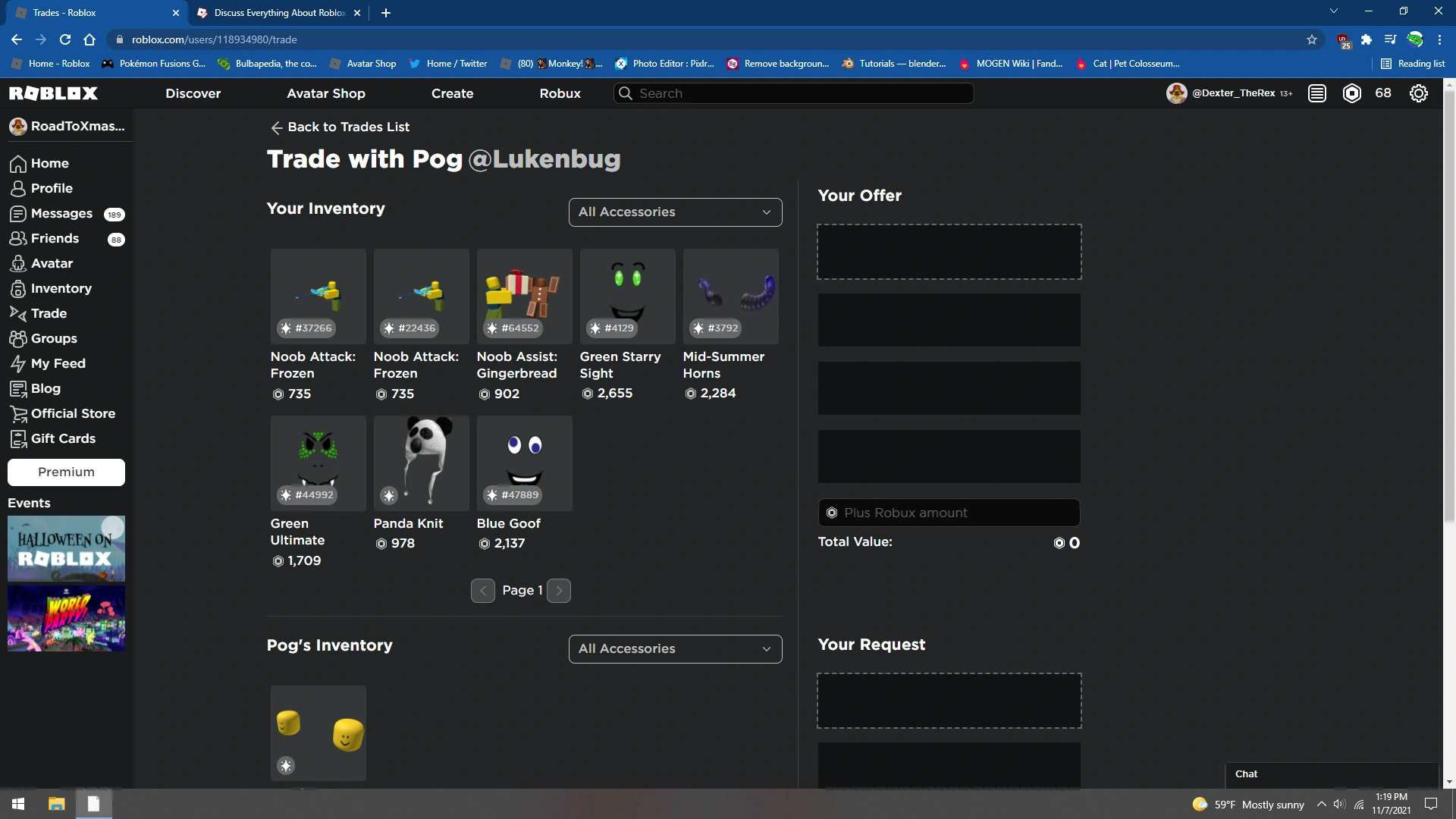Expand Your Inventory All Accessories dropdown

675,212
